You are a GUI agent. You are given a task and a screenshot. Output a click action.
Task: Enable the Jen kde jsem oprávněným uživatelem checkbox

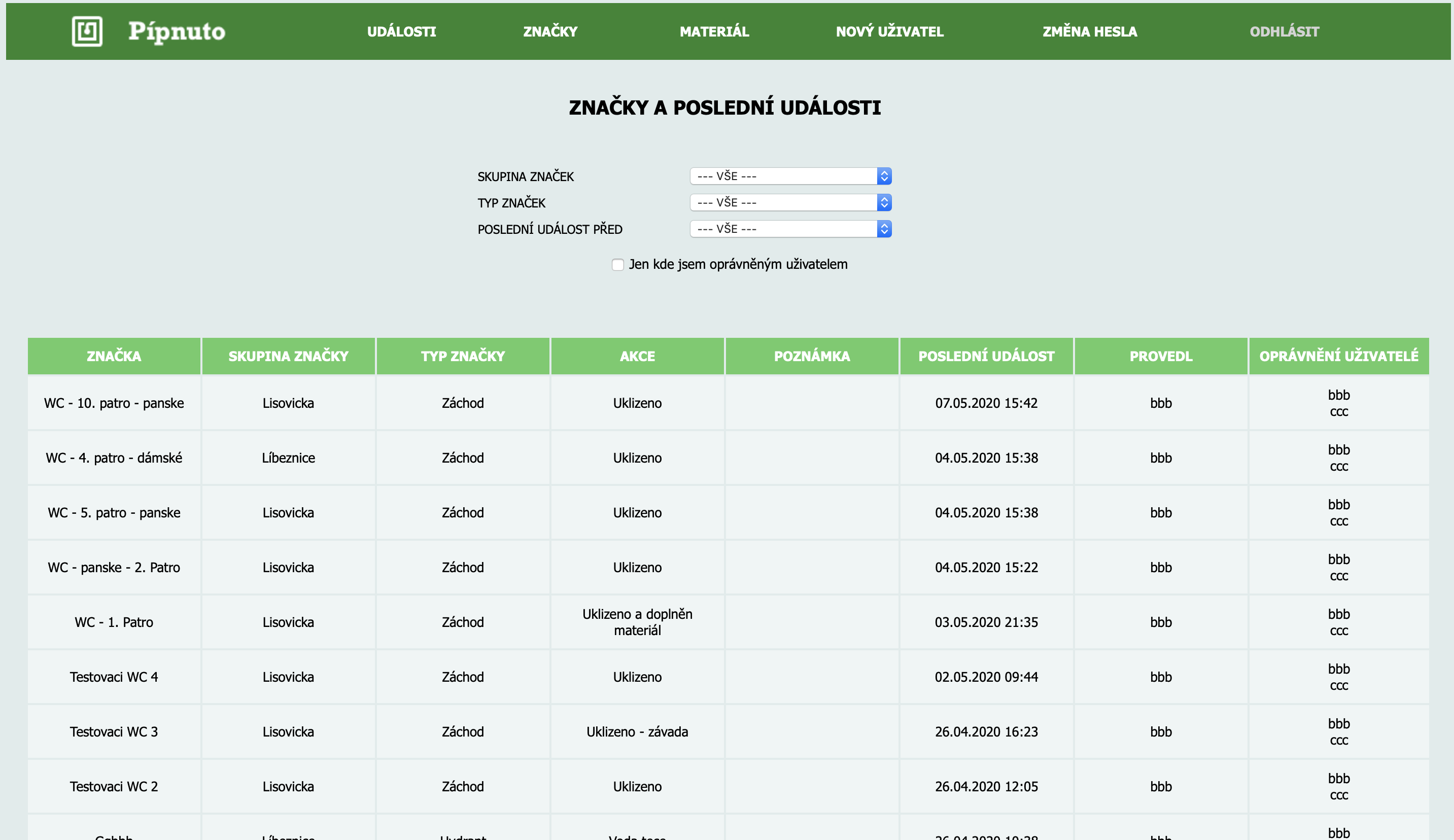[x=618, y=265]
